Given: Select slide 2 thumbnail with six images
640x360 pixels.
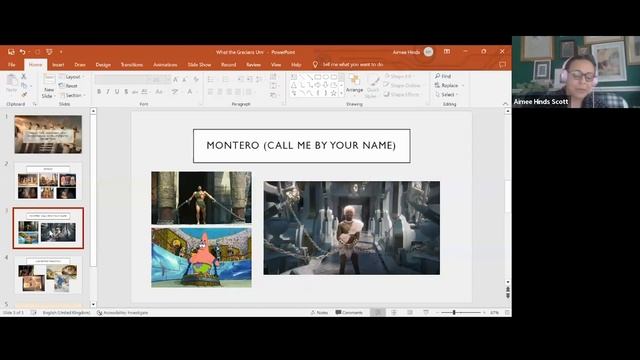Looking at the screenshot, I should tap(48, 182).
